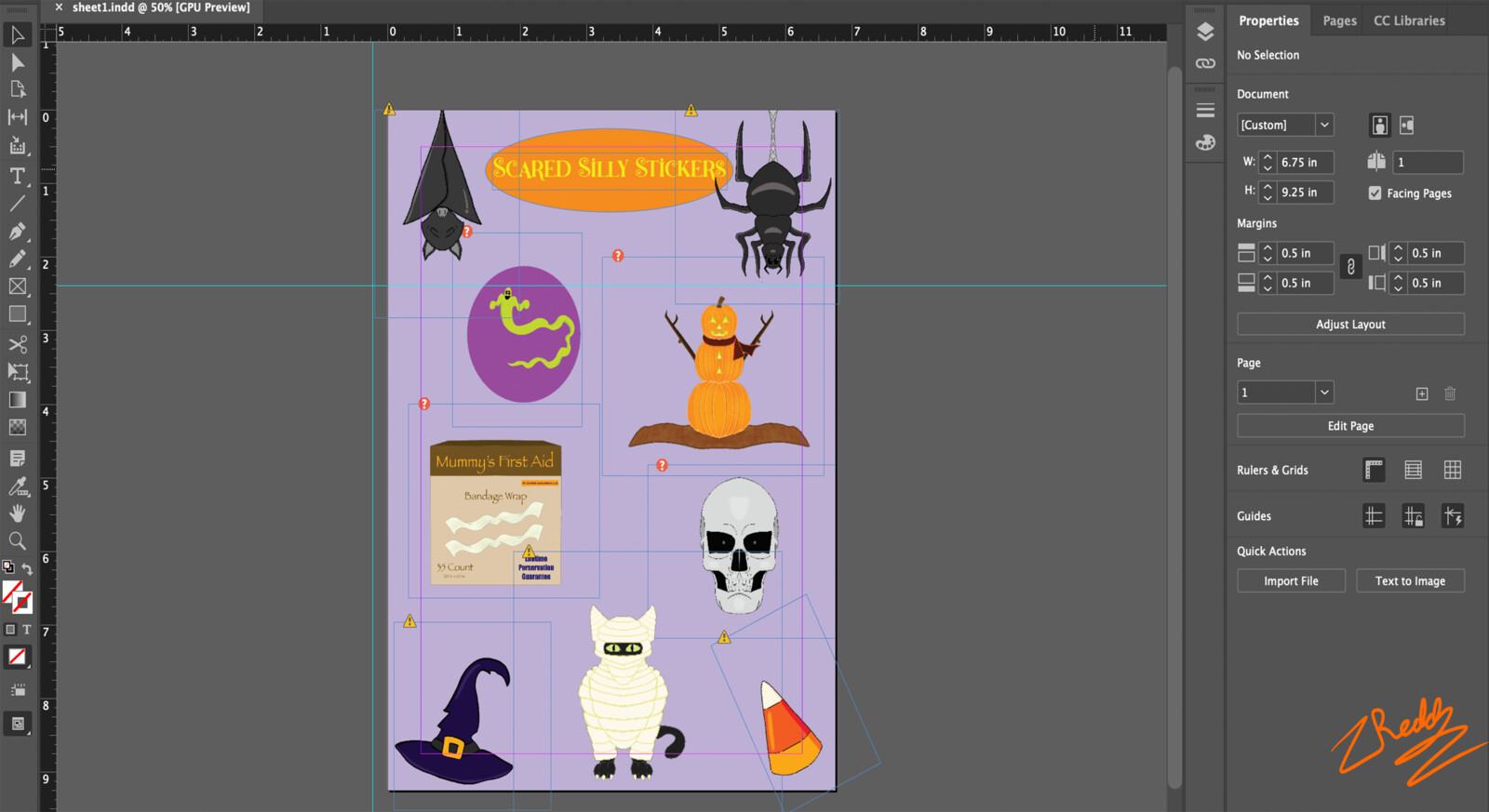Select the Gradient Swatch tool
Screen dimensions: 1489x812
[x=18, y=400]
